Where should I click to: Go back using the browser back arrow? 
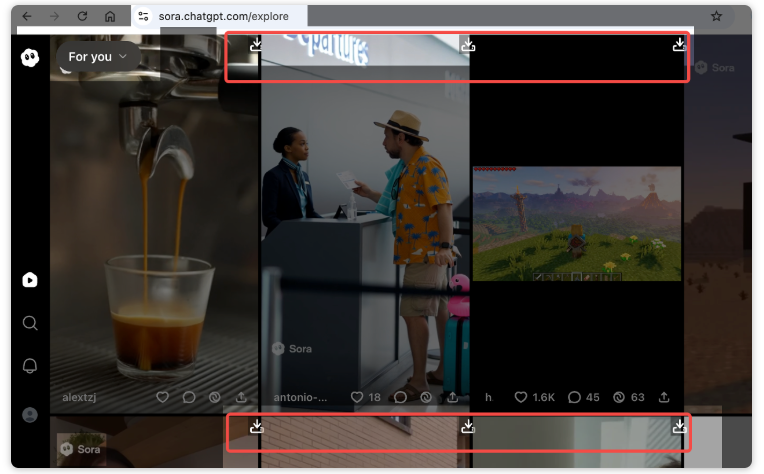pos(27,16)
